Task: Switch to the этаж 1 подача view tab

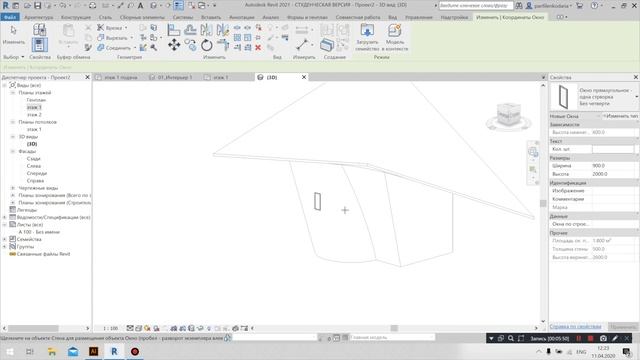Action: (120, 77)
